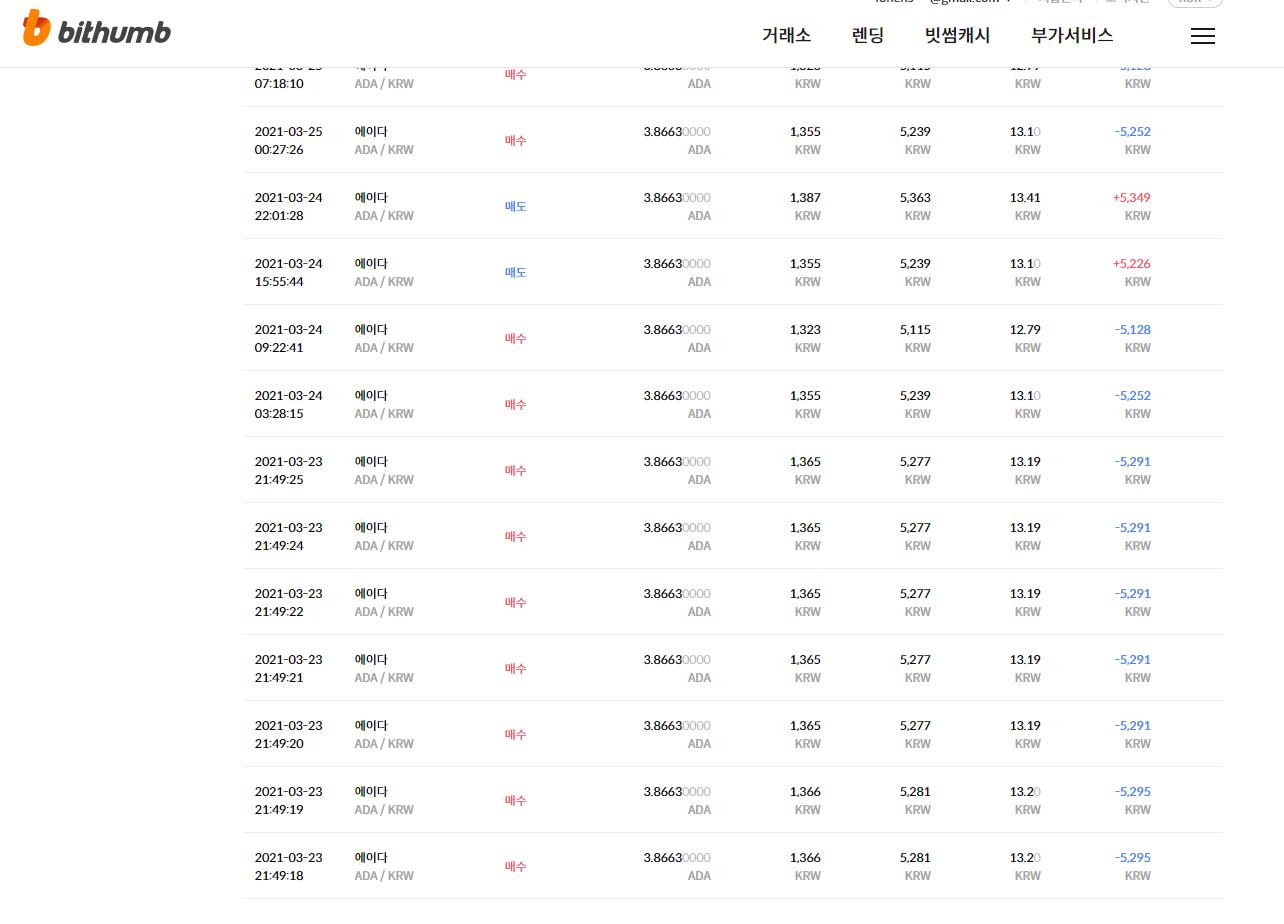The height and width of the screenshot is (924, 1284).
Task: Click 3.8663 ADA quantity in the 00:27:26 row
Action: coord(677,132)
